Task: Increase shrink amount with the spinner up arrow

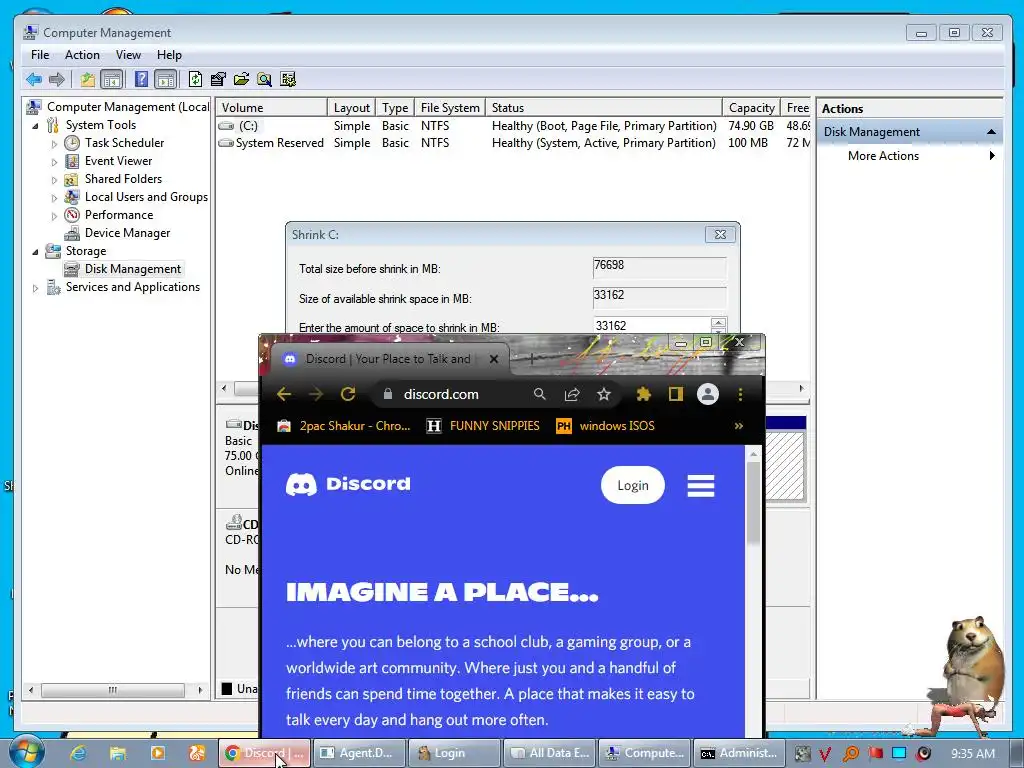Action: click(718, 322)
